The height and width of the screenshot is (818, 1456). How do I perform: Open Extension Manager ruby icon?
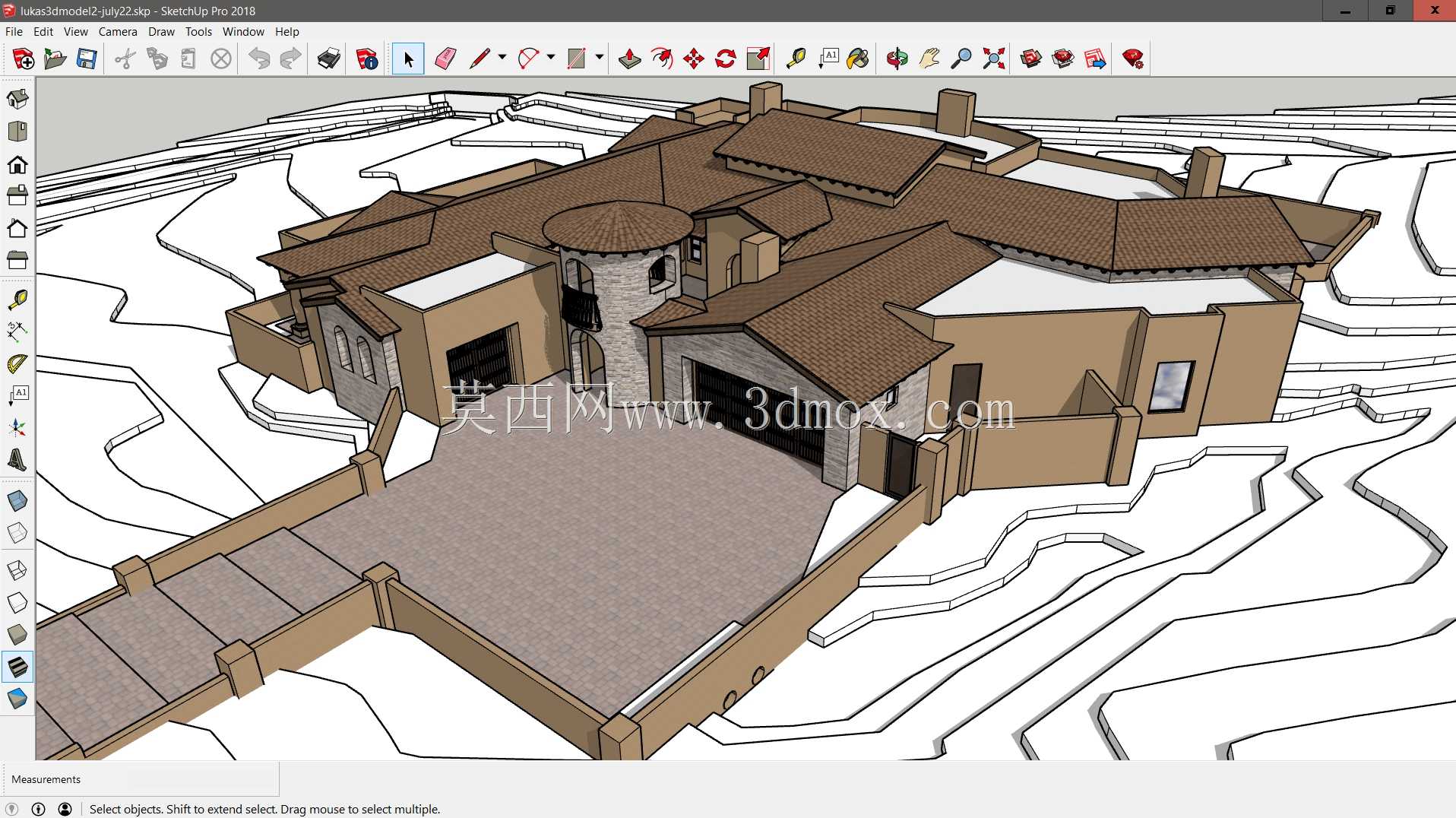click(1133, 59)
